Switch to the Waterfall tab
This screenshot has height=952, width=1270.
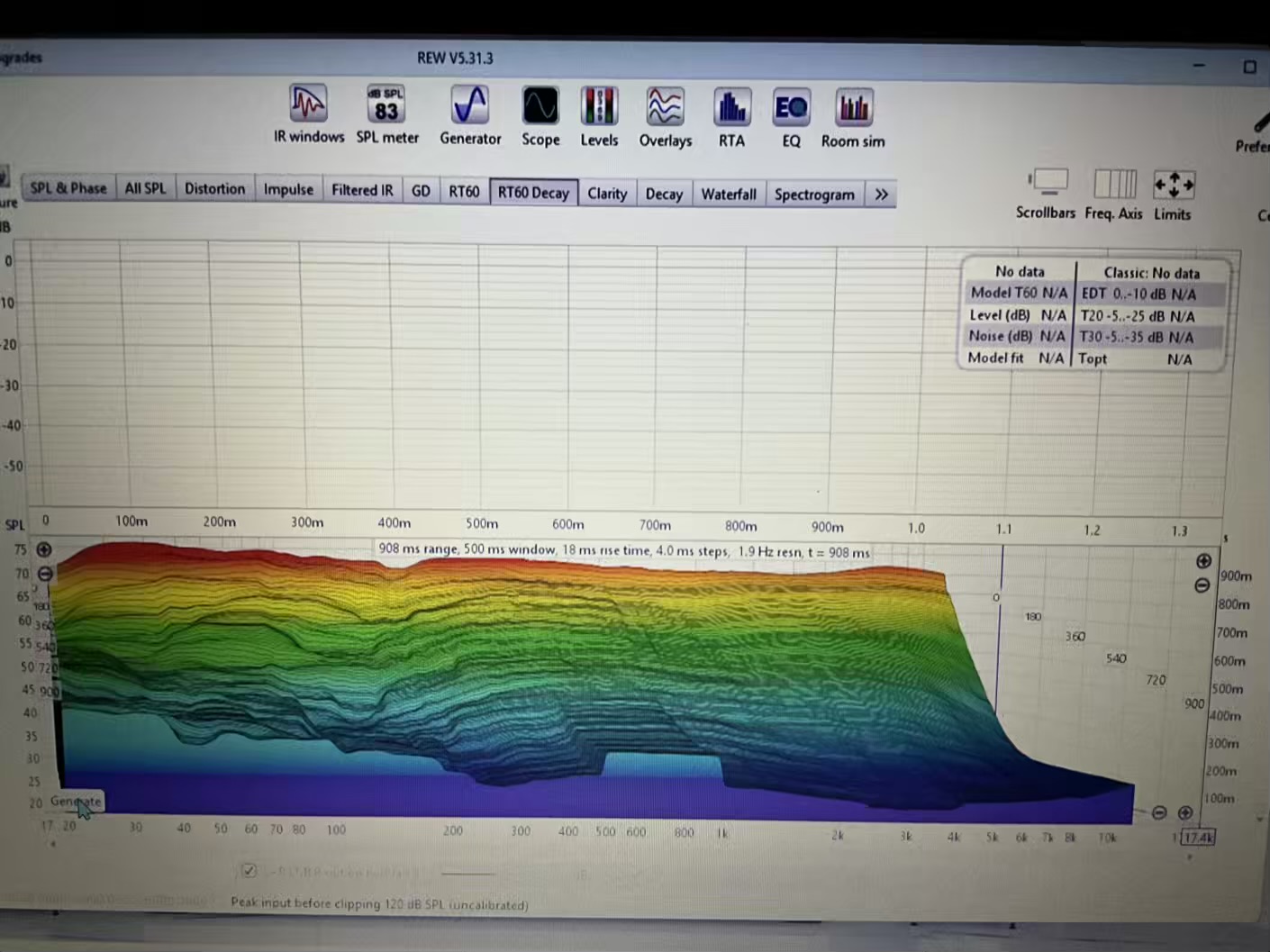coord(728,194)
